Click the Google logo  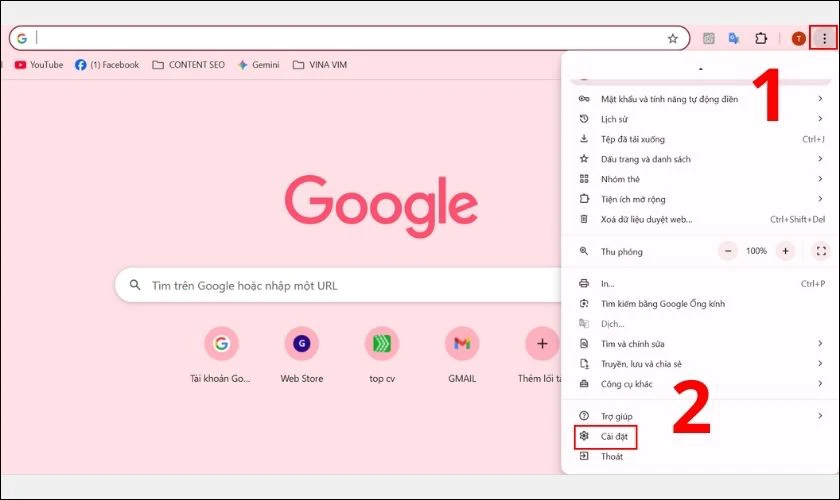pos(381,205)
